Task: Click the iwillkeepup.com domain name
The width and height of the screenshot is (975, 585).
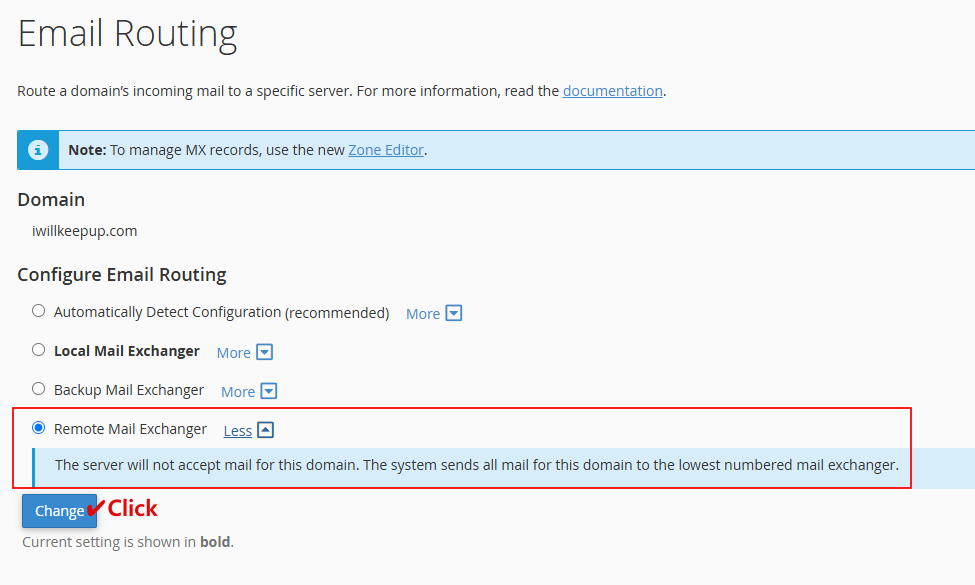Action: click(85, 231)
